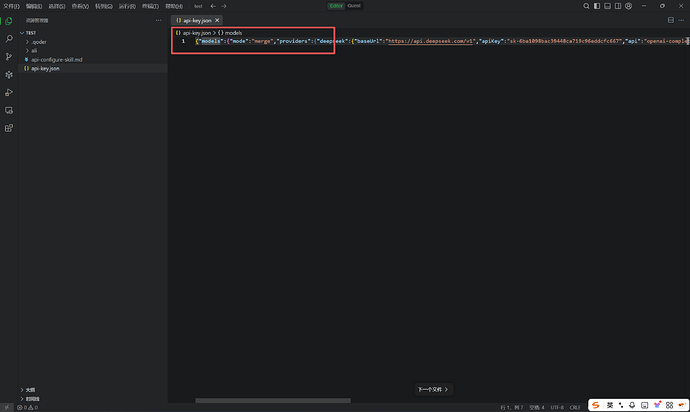
Task: Open the Source Control view
Action: pyautogui.click(x=9, y=57)
